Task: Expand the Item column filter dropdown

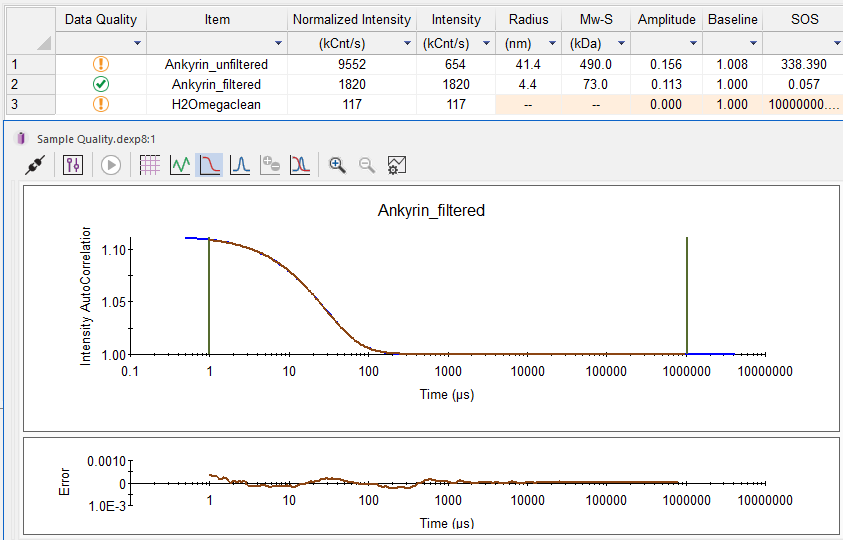Action: click(x=276, y=44)
